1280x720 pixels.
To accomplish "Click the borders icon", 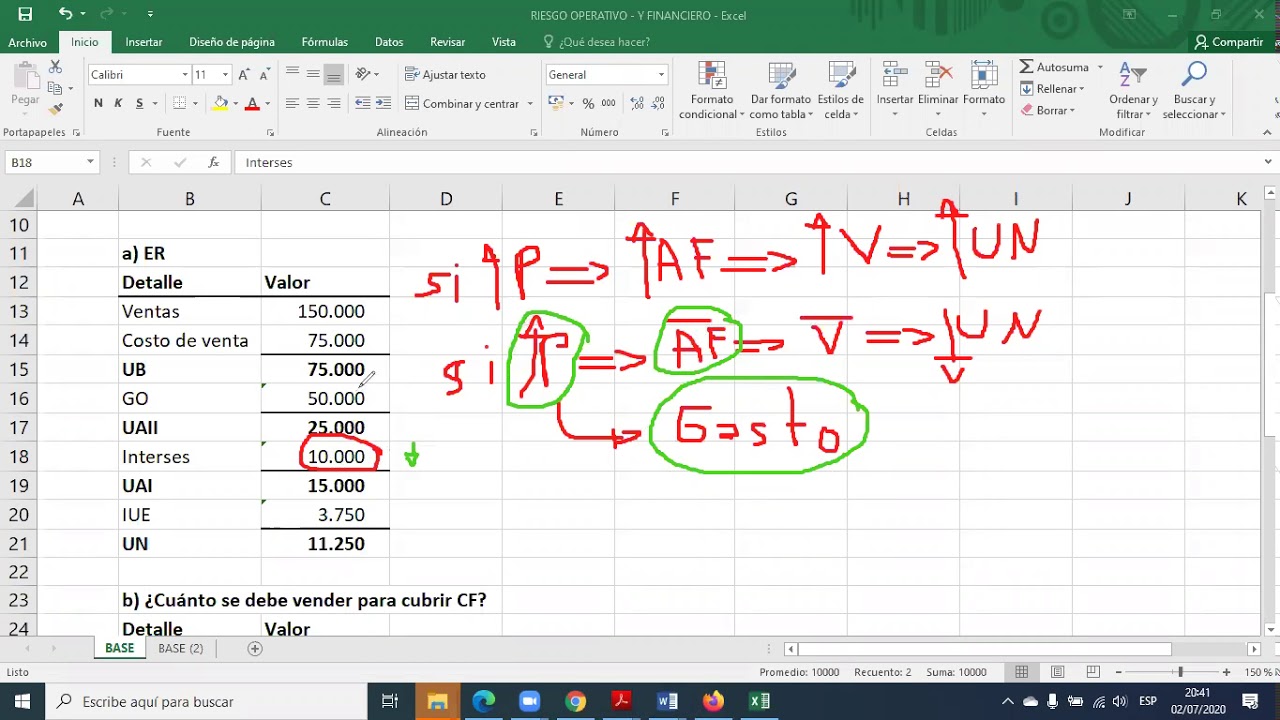I will click(x=180, y=103).
